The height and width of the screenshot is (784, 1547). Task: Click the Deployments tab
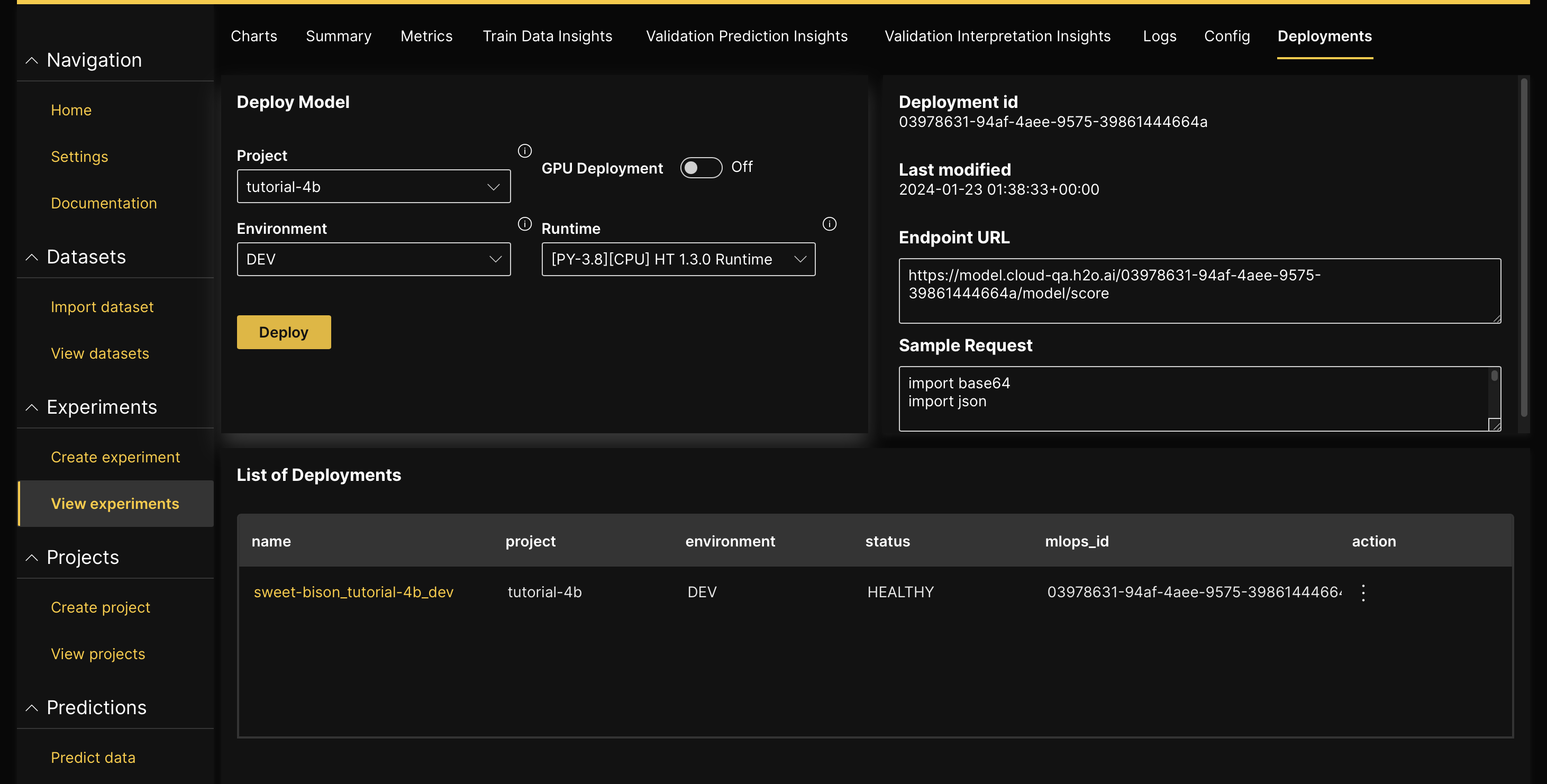pos(1325,35)
